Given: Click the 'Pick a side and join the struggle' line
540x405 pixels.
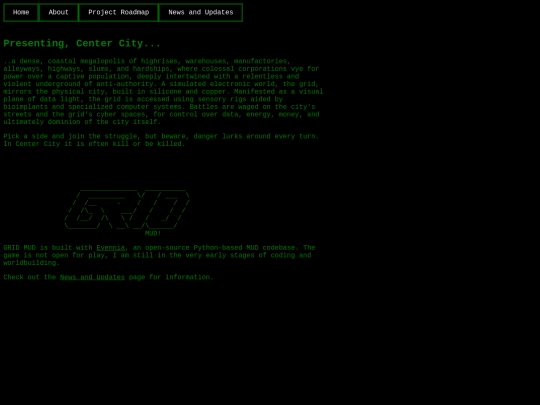Looking at the screenshot, I should point(161,136).
